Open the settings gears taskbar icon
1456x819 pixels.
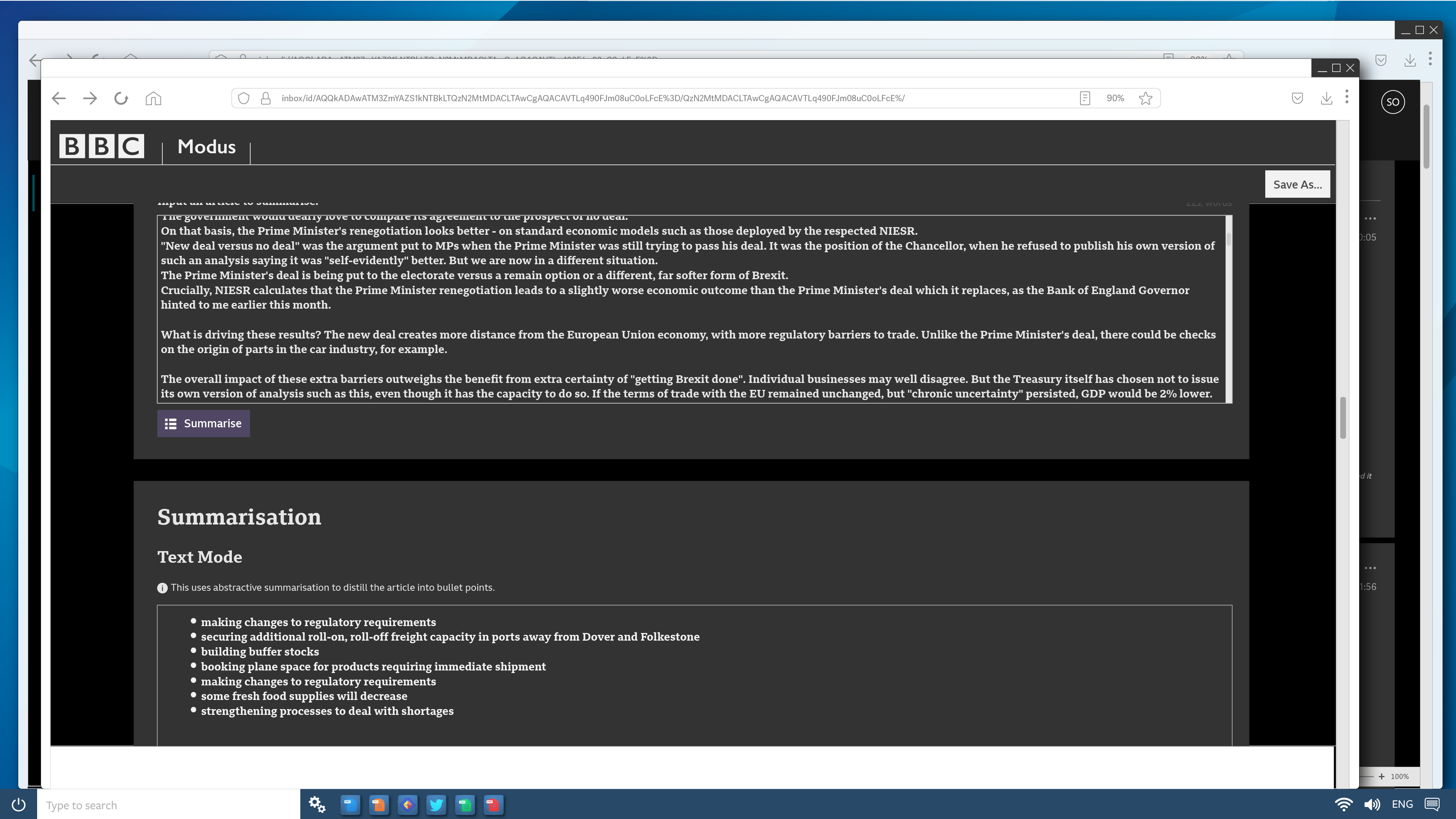(317, 804)
